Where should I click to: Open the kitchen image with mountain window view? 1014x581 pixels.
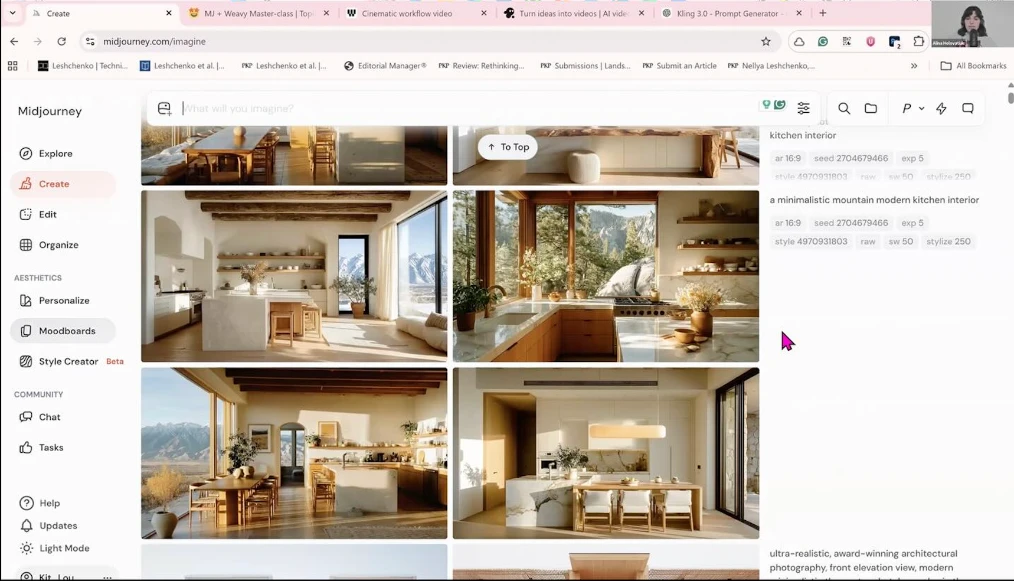[x=294, y=276]
